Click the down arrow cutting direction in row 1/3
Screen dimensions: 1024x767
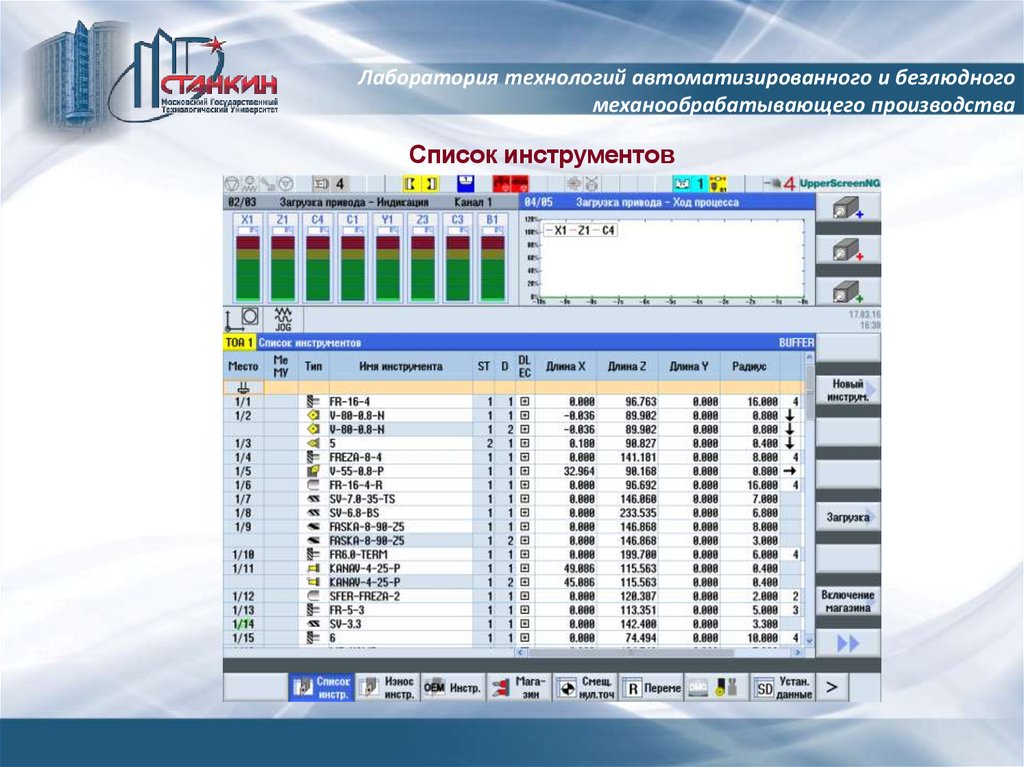tap(790, 444)
